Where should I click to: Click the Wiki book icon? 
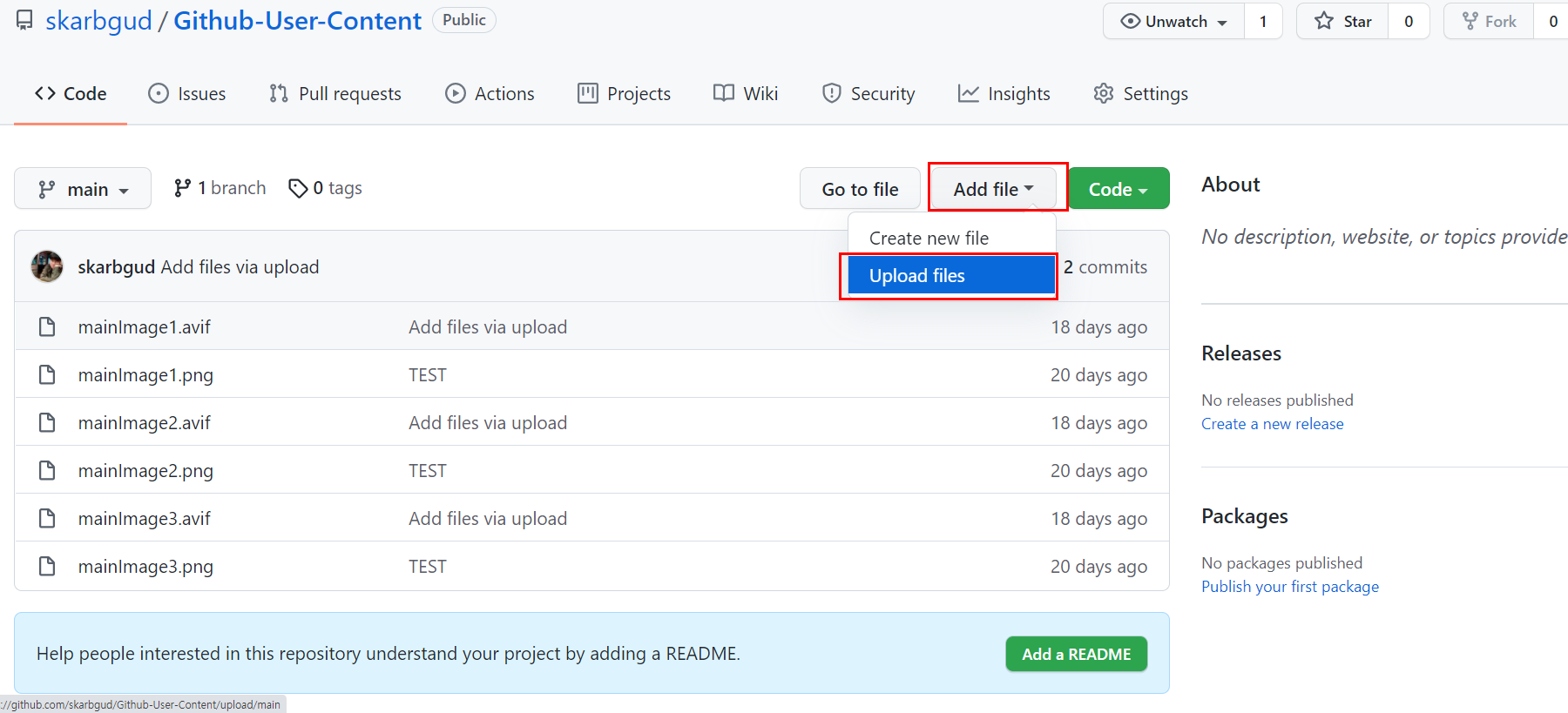724,93
